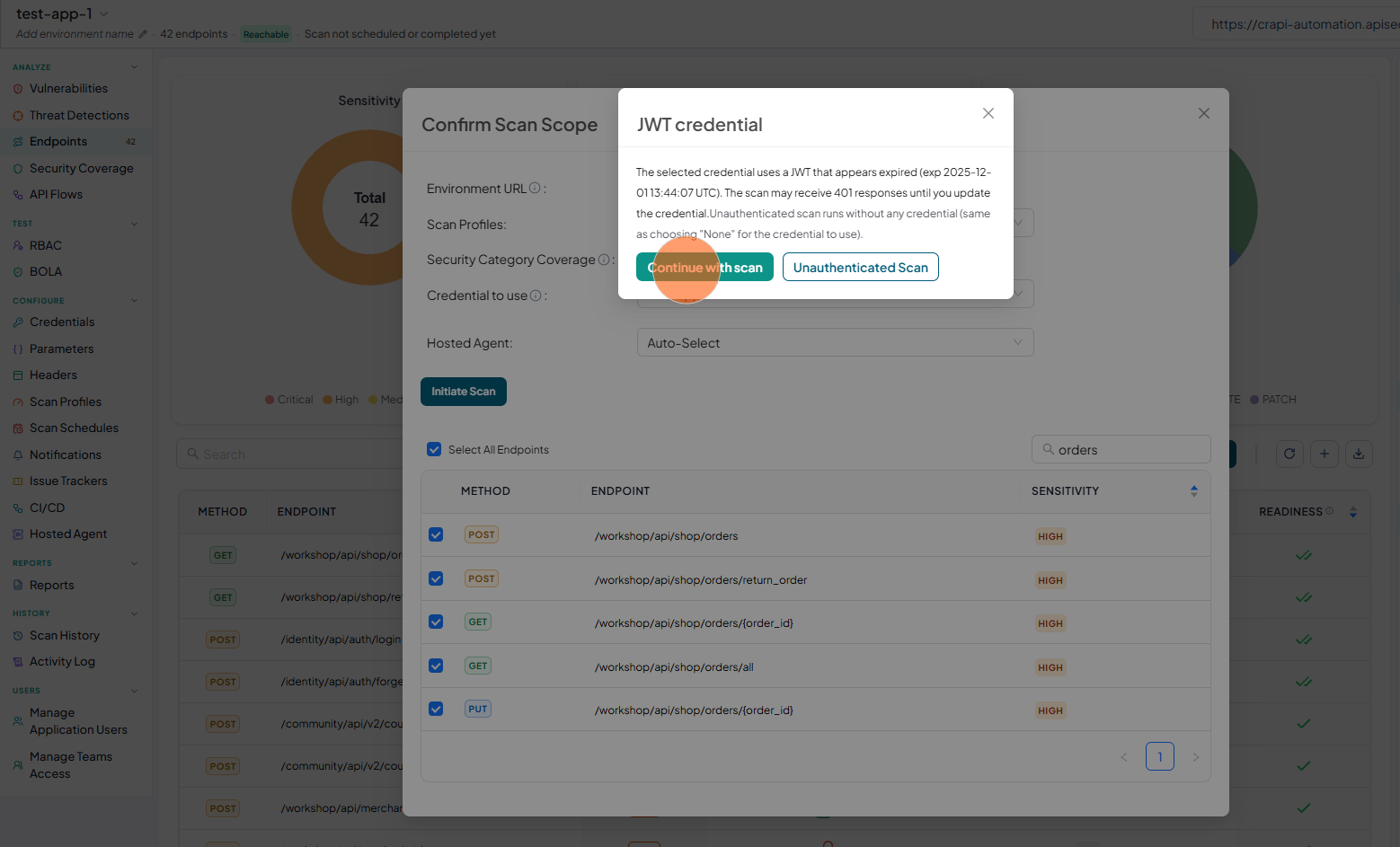Click the background endpoints Search field
1400x847 pixels.
[x=289, y=454]
